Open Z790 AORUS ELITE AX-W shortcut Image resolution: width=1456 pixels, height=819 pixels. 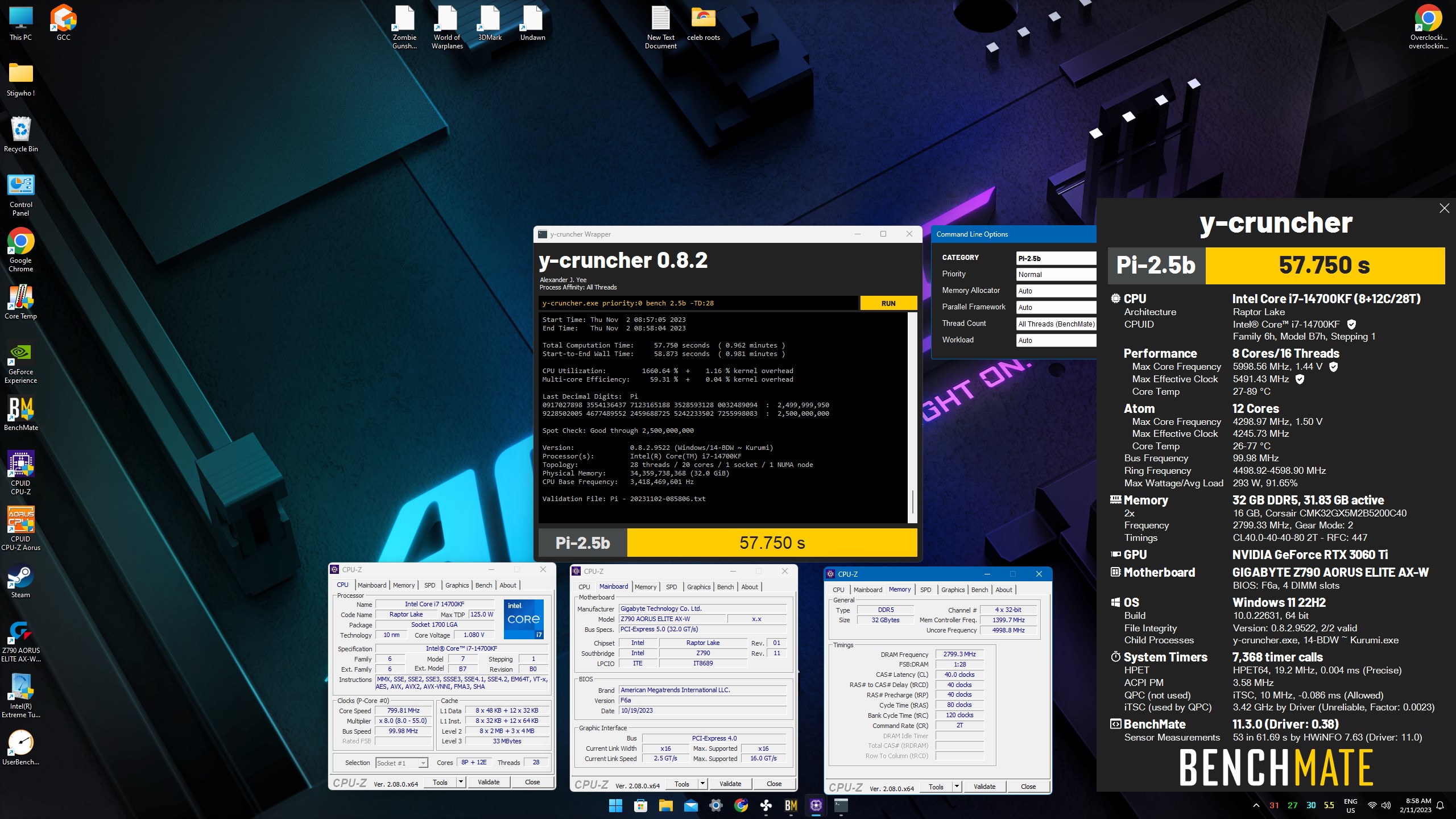pyautogui.click(x=20, y=641)
